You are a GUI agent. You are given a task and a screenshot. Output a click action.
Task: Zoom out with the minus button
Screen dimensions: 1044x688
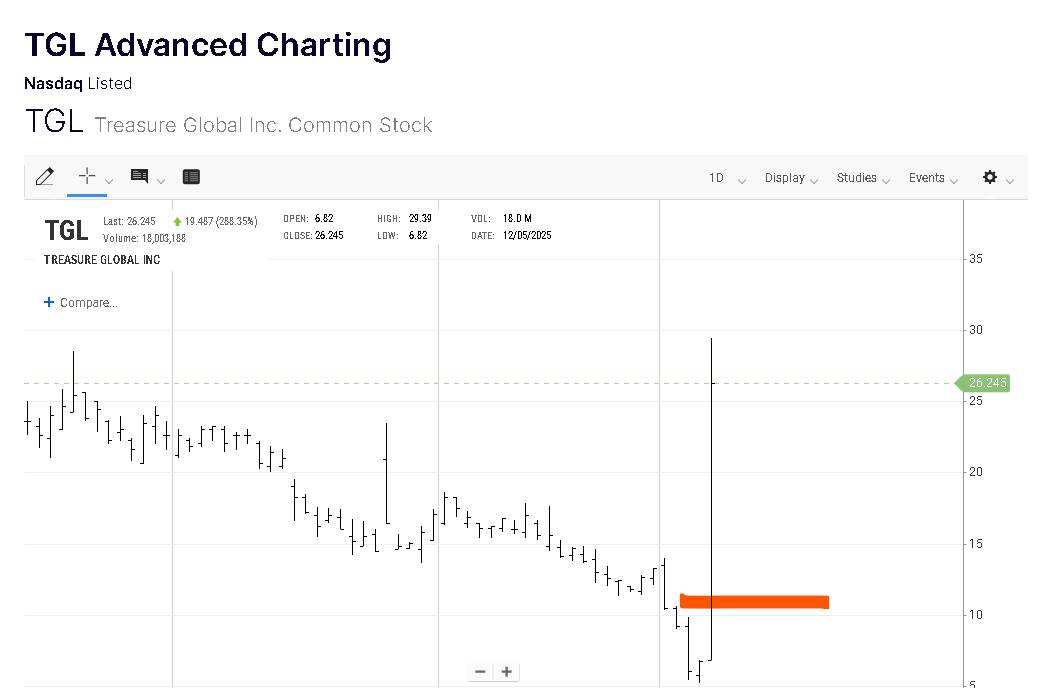tap(481, 671)
